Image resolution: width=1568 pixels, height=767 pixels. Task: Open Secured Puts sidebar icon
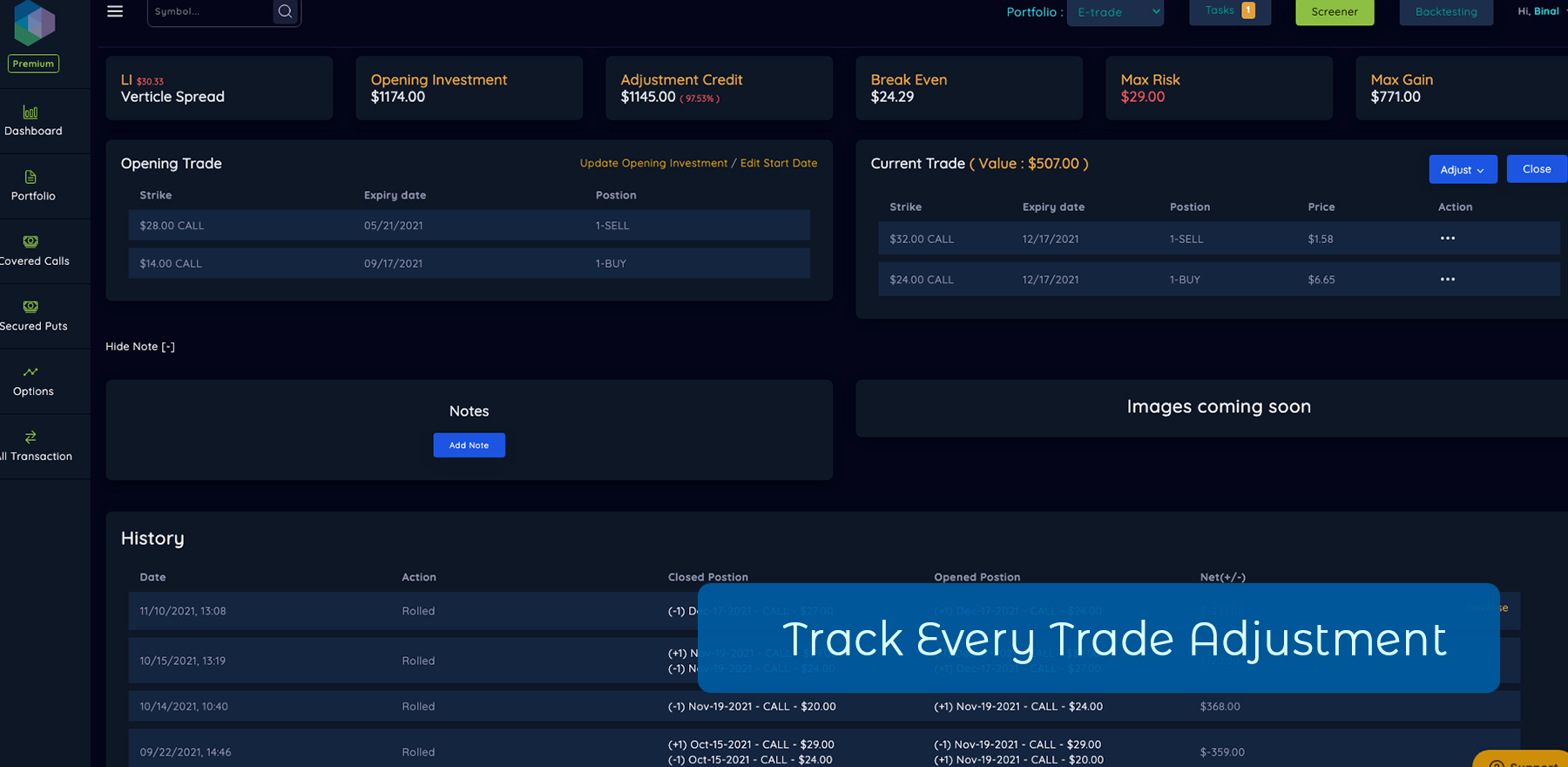click(x=30, y=307)
